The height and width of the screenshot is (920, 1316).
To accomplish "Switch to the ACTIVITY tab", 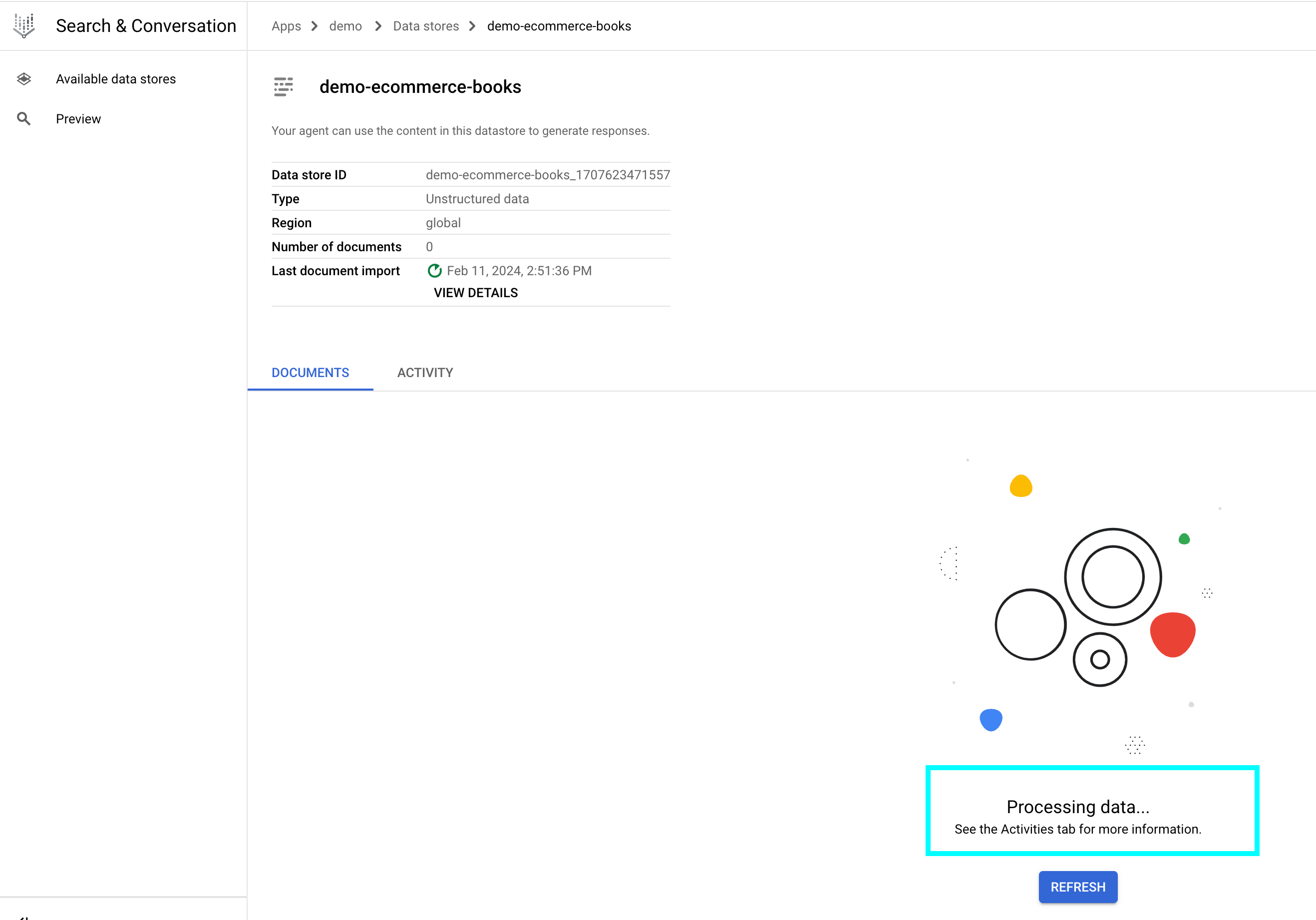I will pyautogui.click(x=425, y=373).
